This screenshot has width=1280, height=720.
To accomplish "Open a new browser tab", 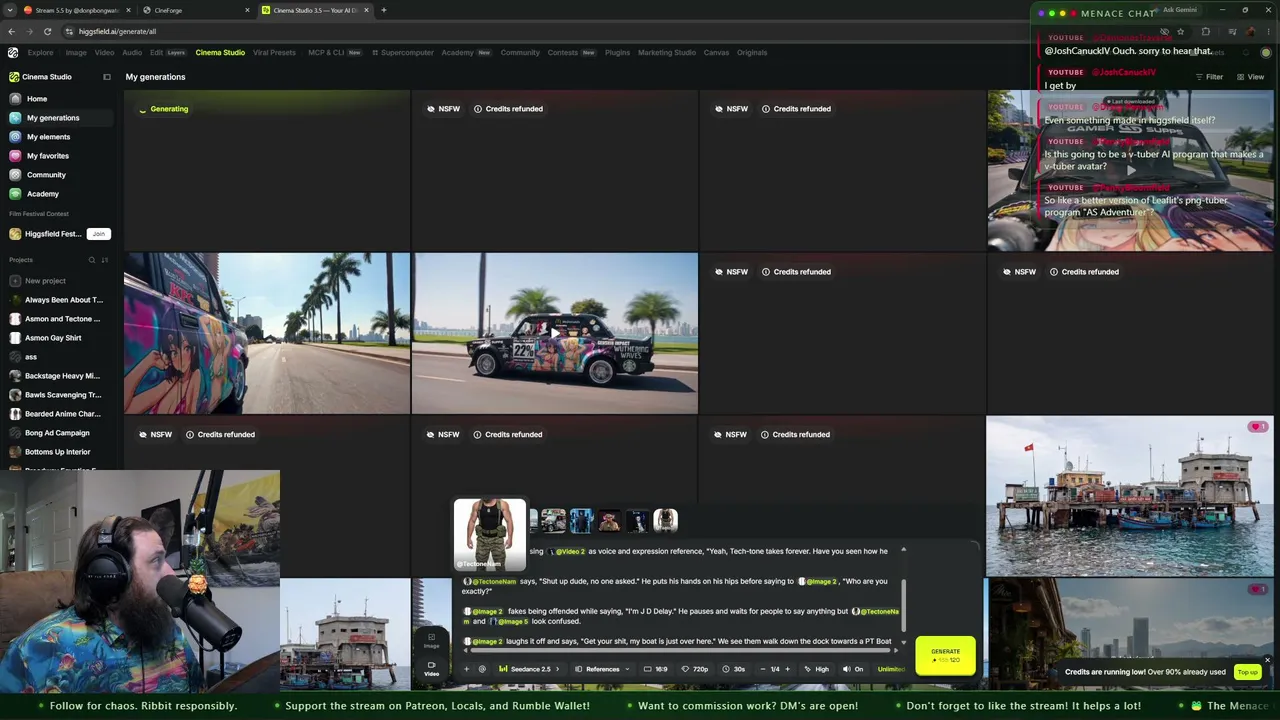I will click(x=383, y=10).
